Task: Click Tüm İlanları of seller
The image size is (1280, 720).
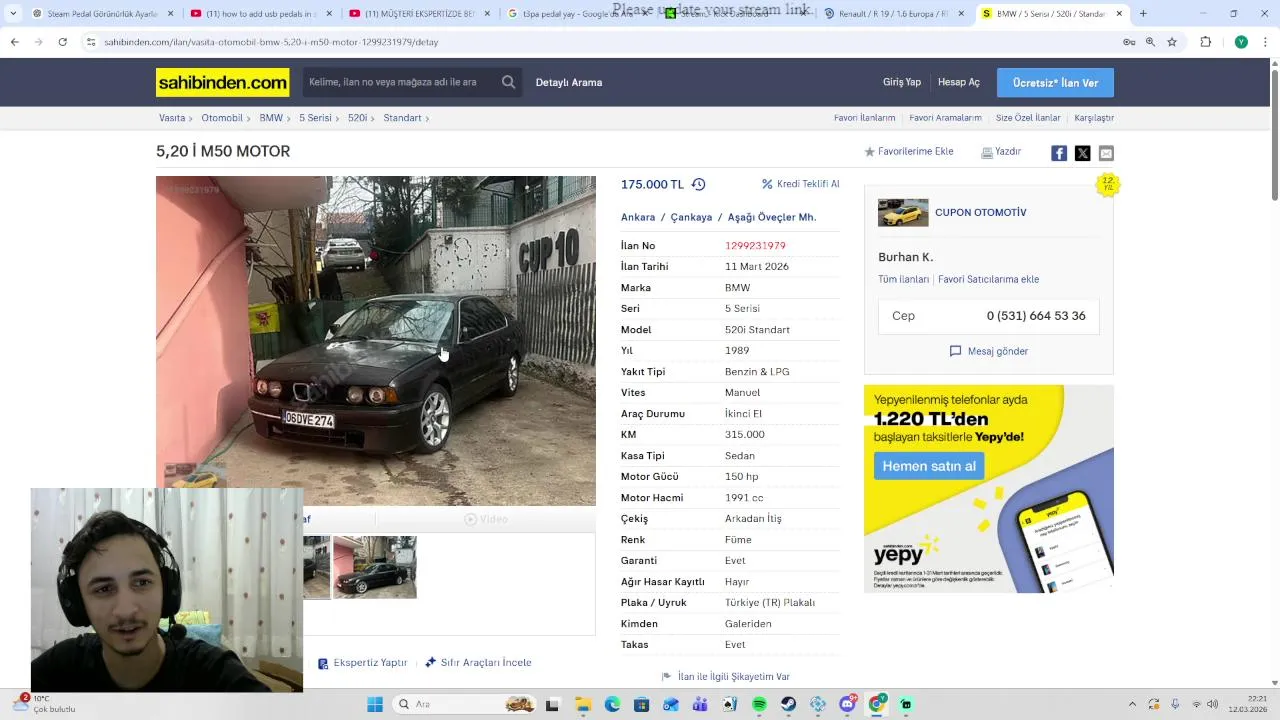Action: (904, 279)
